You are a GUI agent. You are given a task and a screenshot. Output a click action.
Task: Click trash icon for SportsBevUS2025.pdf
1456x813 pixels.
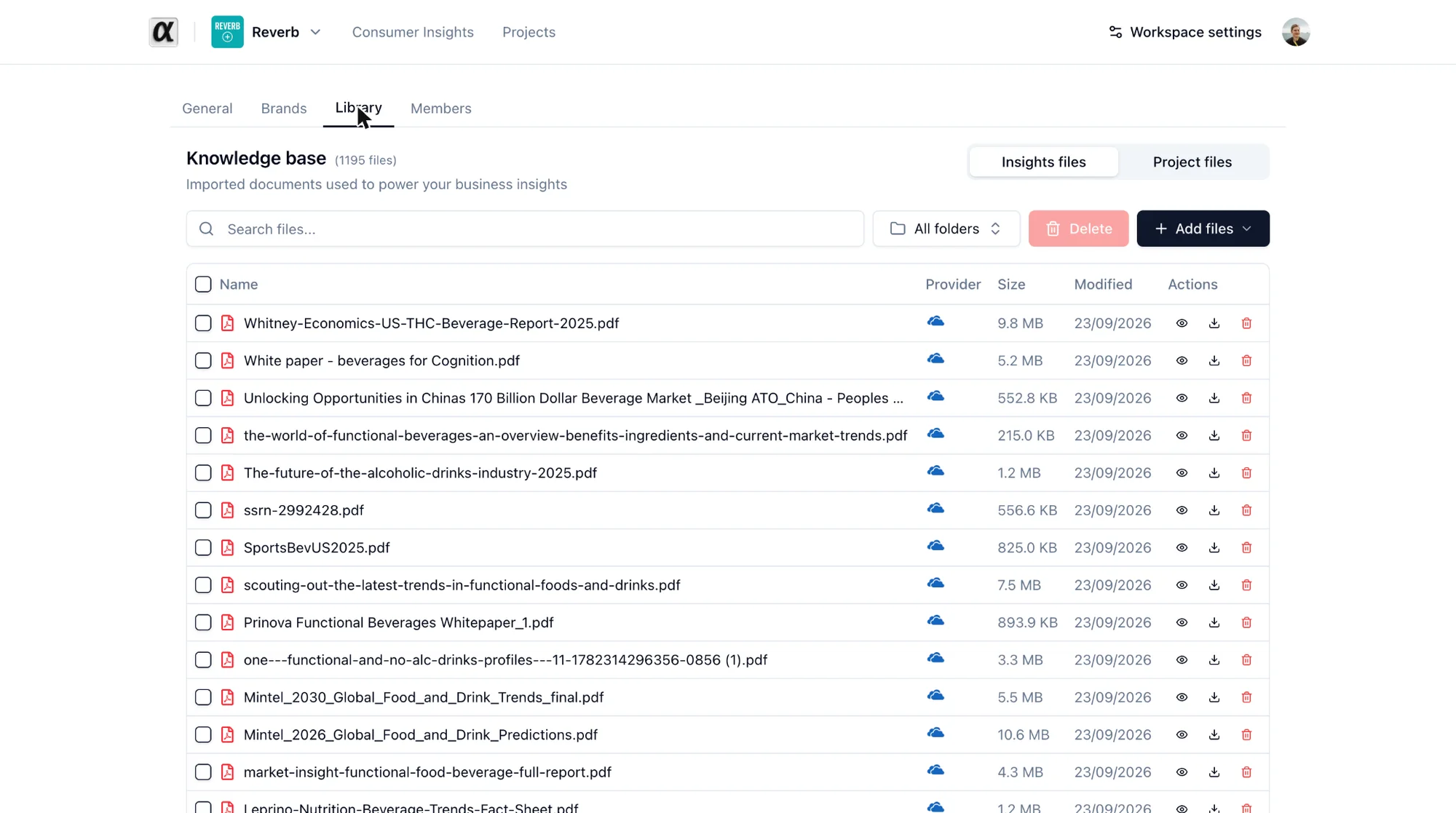pyautogui.click(x=1246, y=548)
